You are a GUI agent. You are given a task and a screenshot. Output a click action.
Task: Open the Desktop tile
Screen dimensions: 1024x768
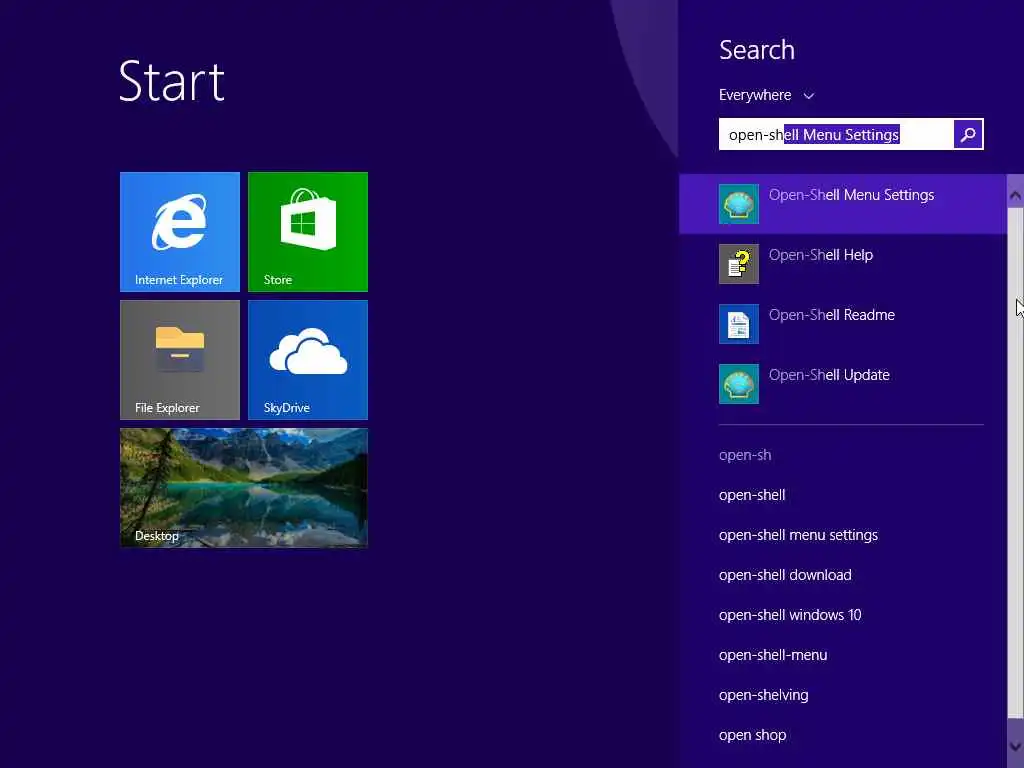[x=244, y=488]
